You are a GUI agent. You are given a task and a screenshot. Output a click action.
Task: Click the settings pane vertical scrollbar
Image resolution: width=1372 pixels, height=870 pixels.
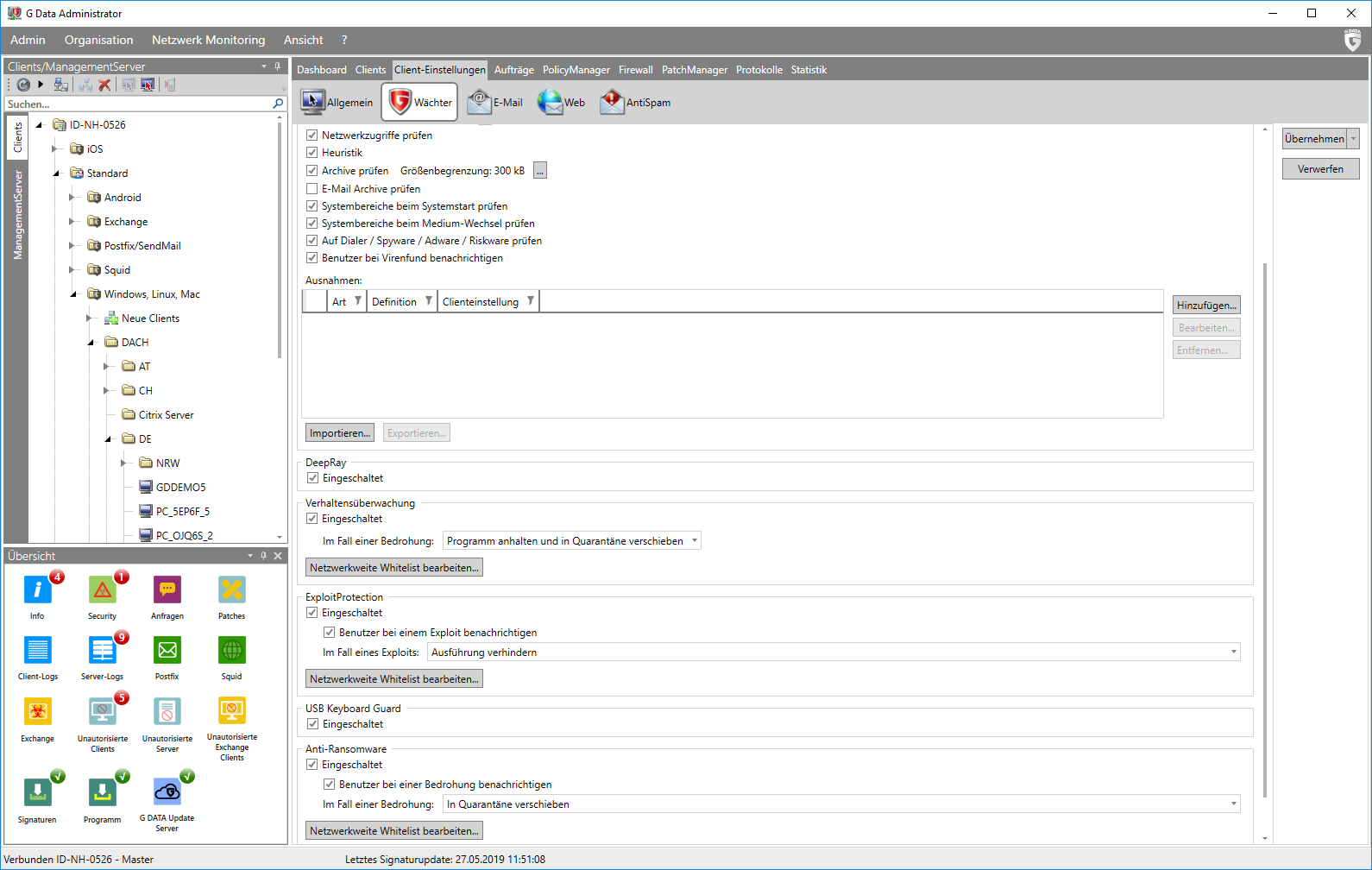pos(1265,530)
